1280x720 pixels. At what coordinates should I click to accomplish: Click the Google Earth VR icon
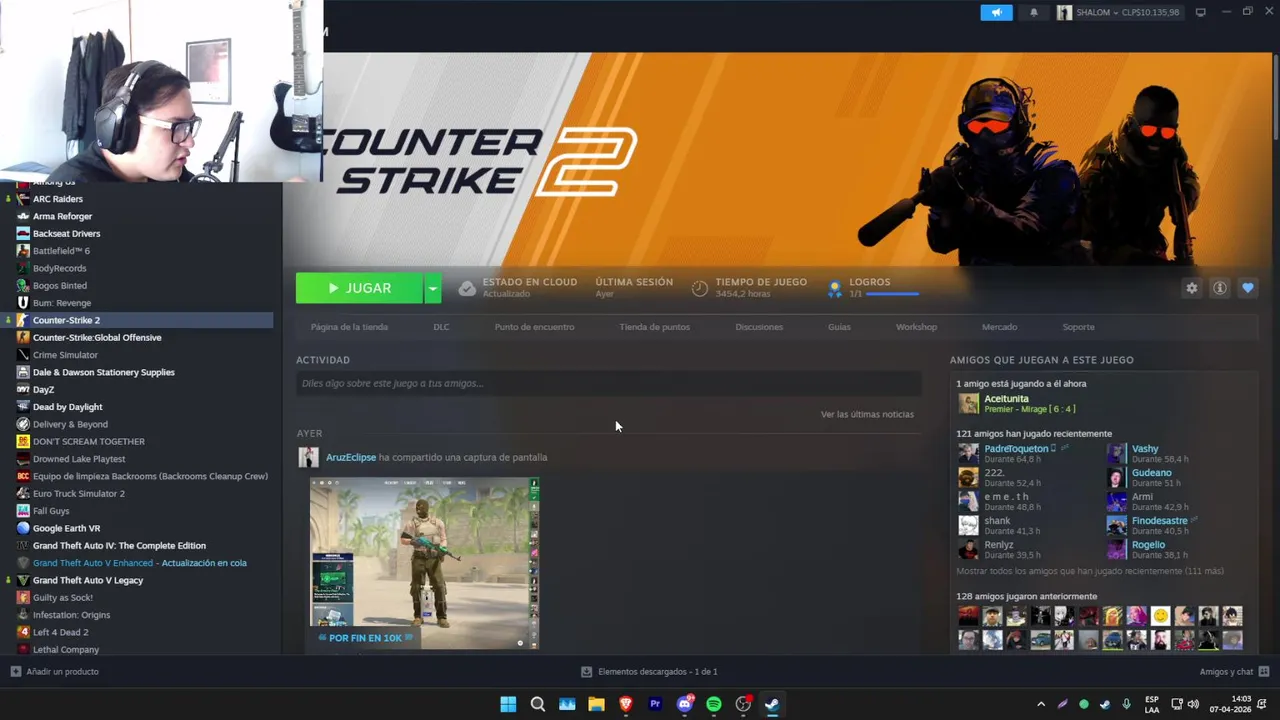tap(23, 528)
